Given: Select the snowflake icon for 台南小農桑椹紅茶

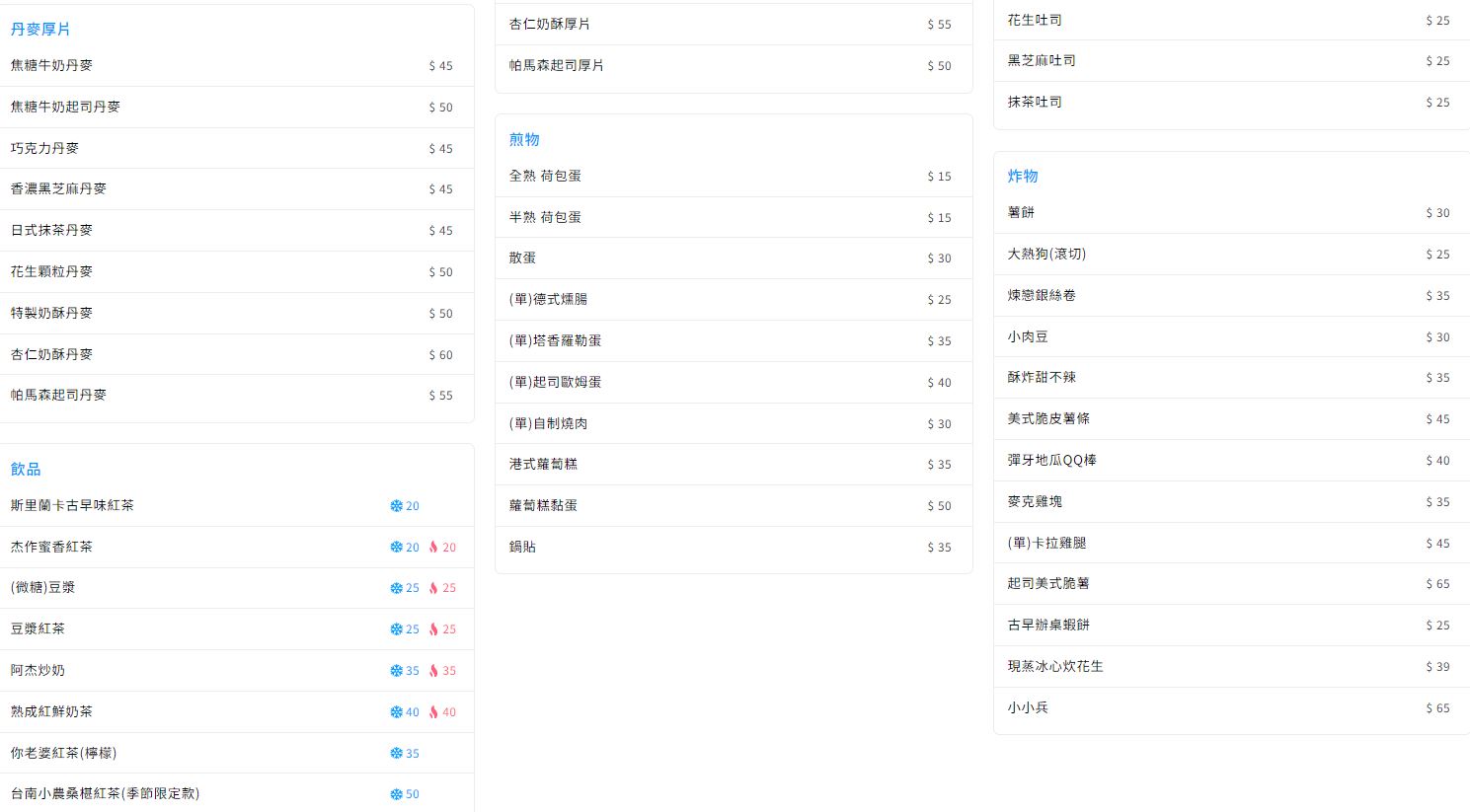Looking at the screenshot, I should (x=396, y=794).
